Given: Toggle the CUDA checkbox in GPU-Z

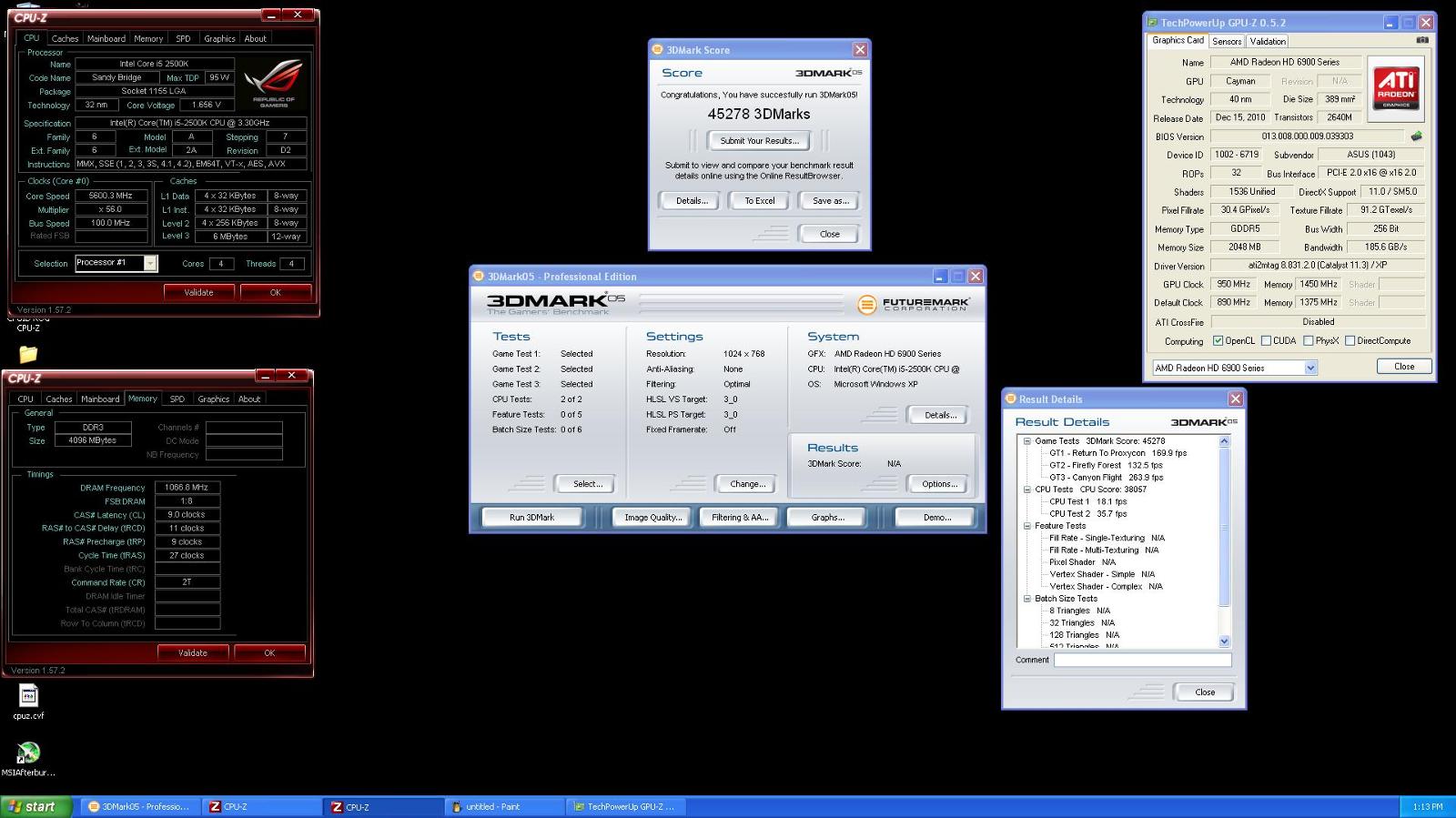Looking at the screenshot, I should click(1266, 341).
